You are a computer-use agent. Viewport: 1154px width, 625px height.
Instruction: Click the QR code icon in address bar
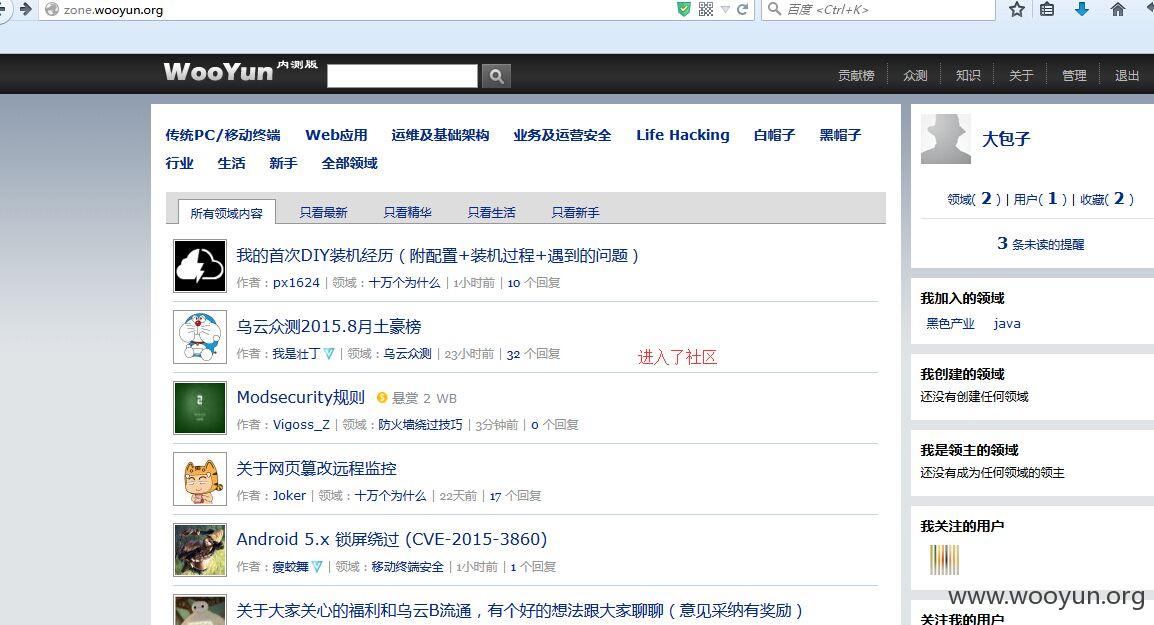click(x=706, y=9)
